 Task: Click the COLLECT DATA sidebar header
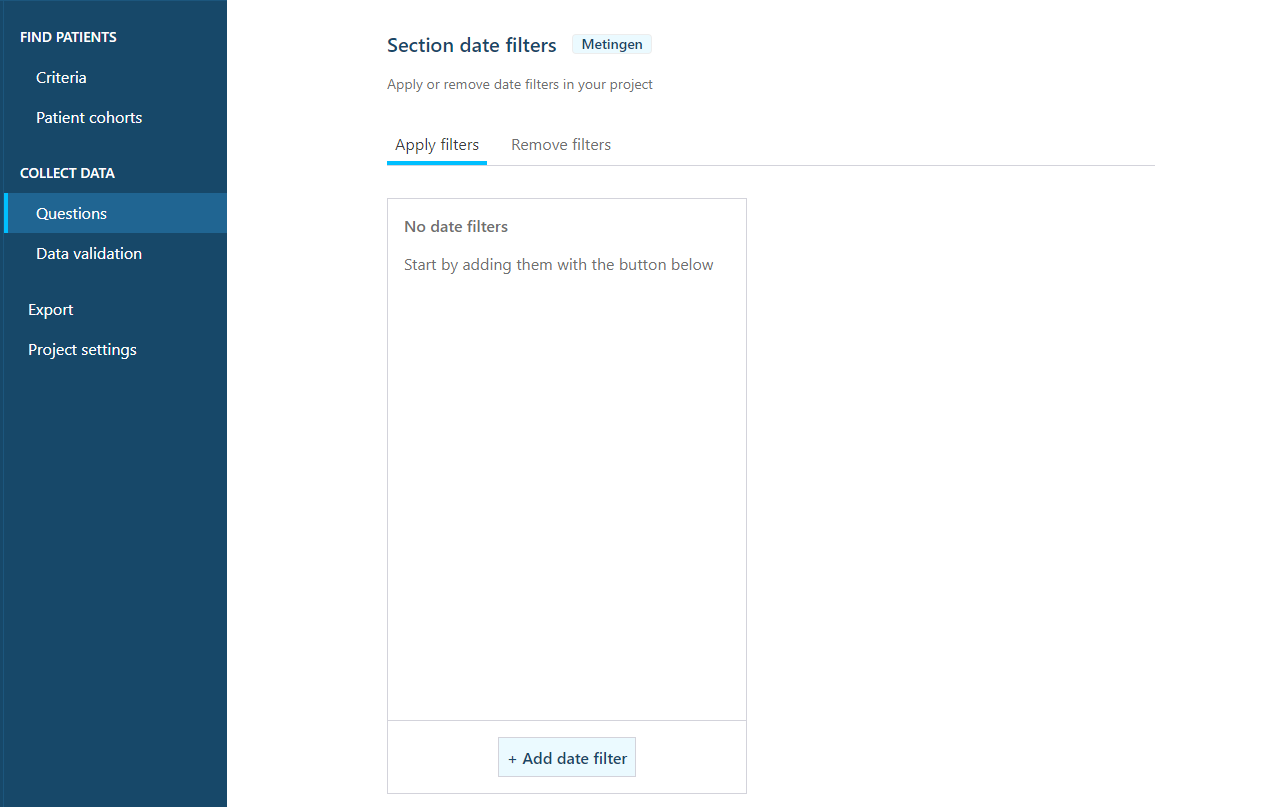[x=67, y=173]
